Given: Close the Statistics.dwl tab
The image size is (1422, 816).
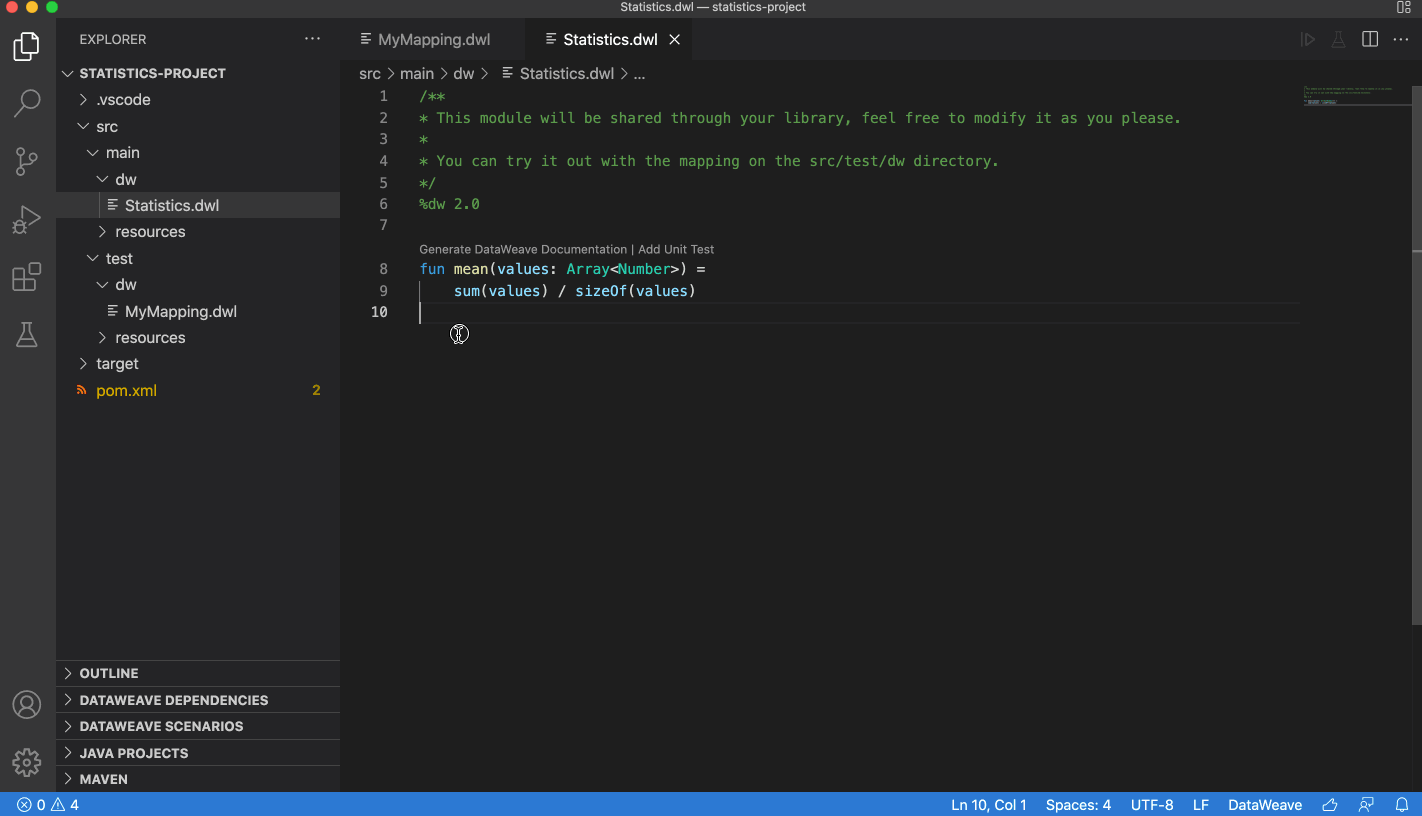Looking at the screenshot, I should (675, 40).
